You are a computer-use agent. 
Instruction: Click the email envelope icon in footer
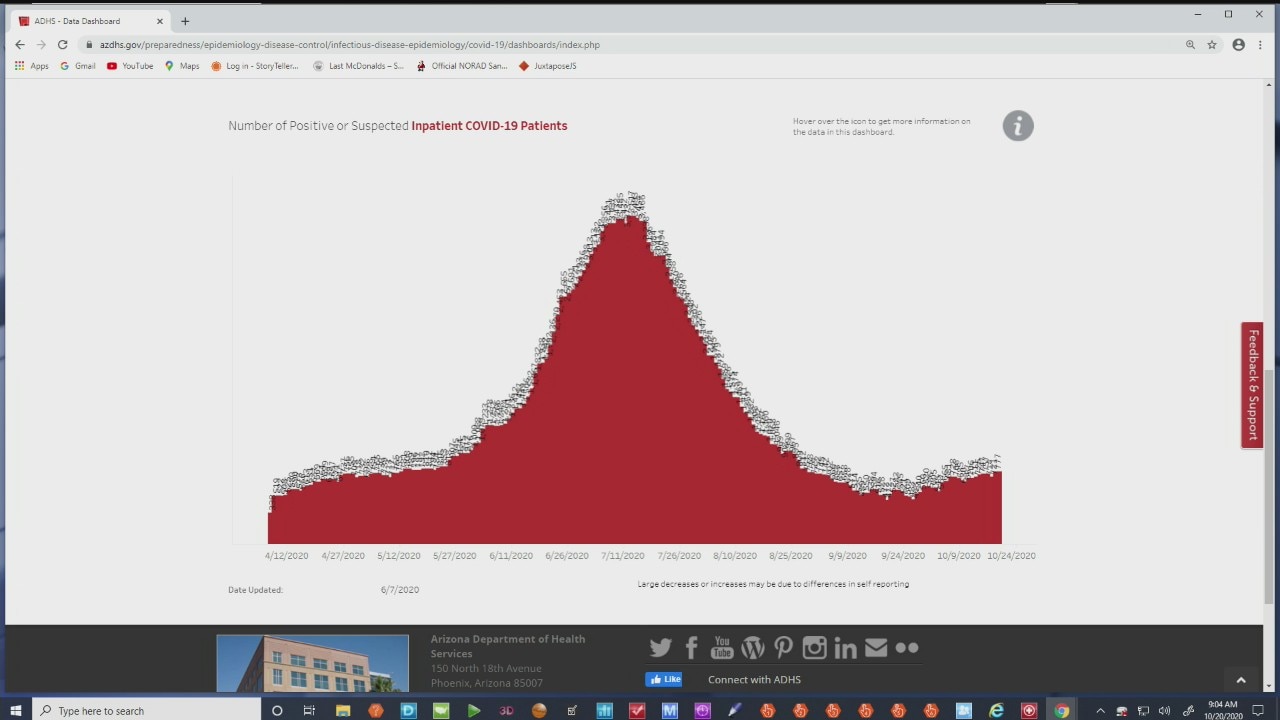876,648
